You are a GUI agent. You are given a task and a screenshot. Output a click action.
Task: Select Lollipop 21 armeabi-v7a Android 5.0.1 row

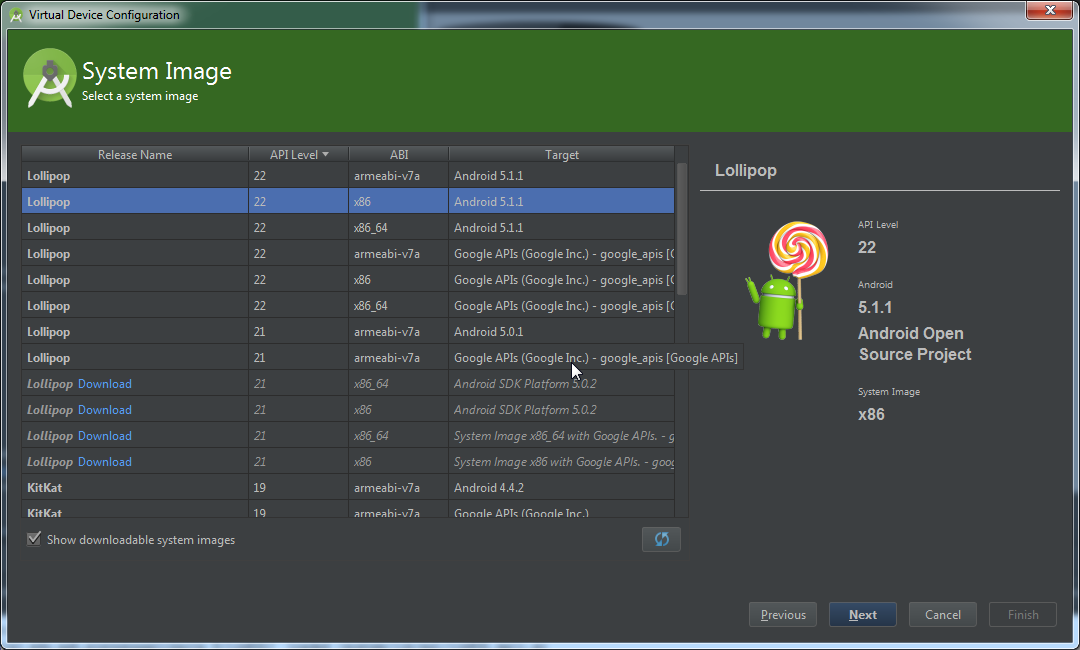tap(348, 332)
